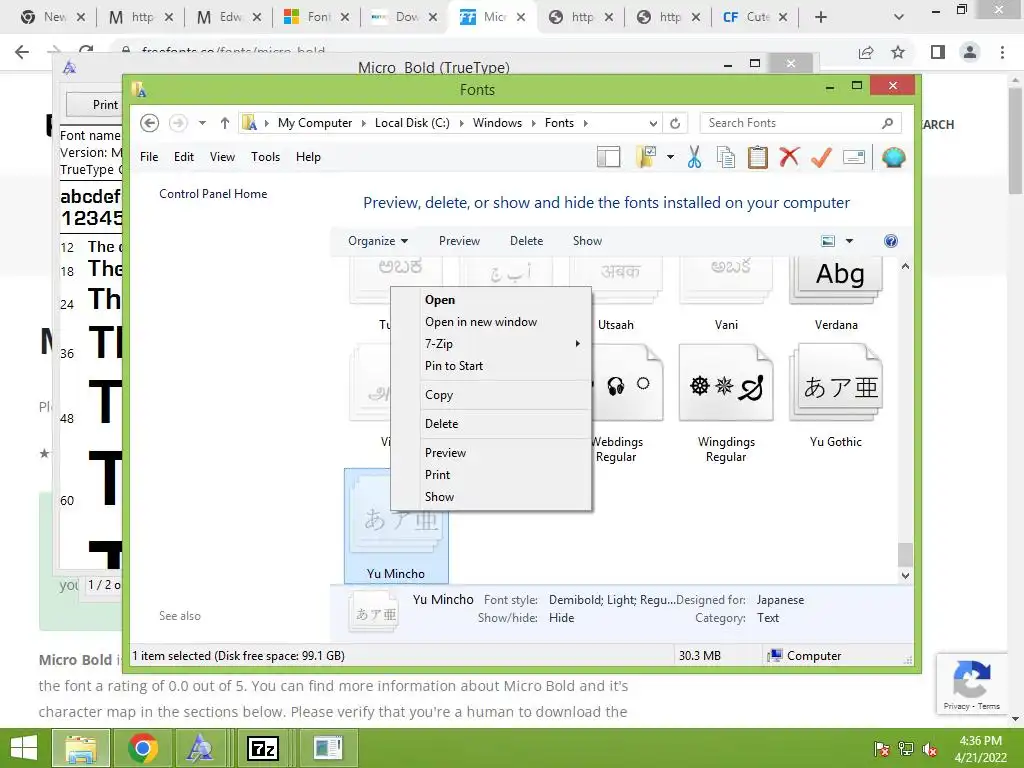Screen dimensions: 1024x768
Task: Click the change view icon button
Action: tap(828, 241)
